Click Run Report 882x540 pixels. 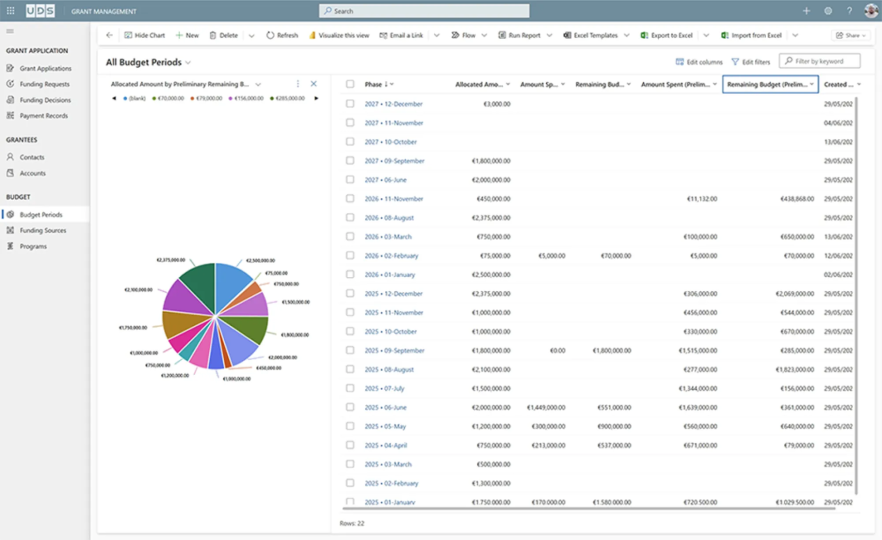(x=519, y=35)
